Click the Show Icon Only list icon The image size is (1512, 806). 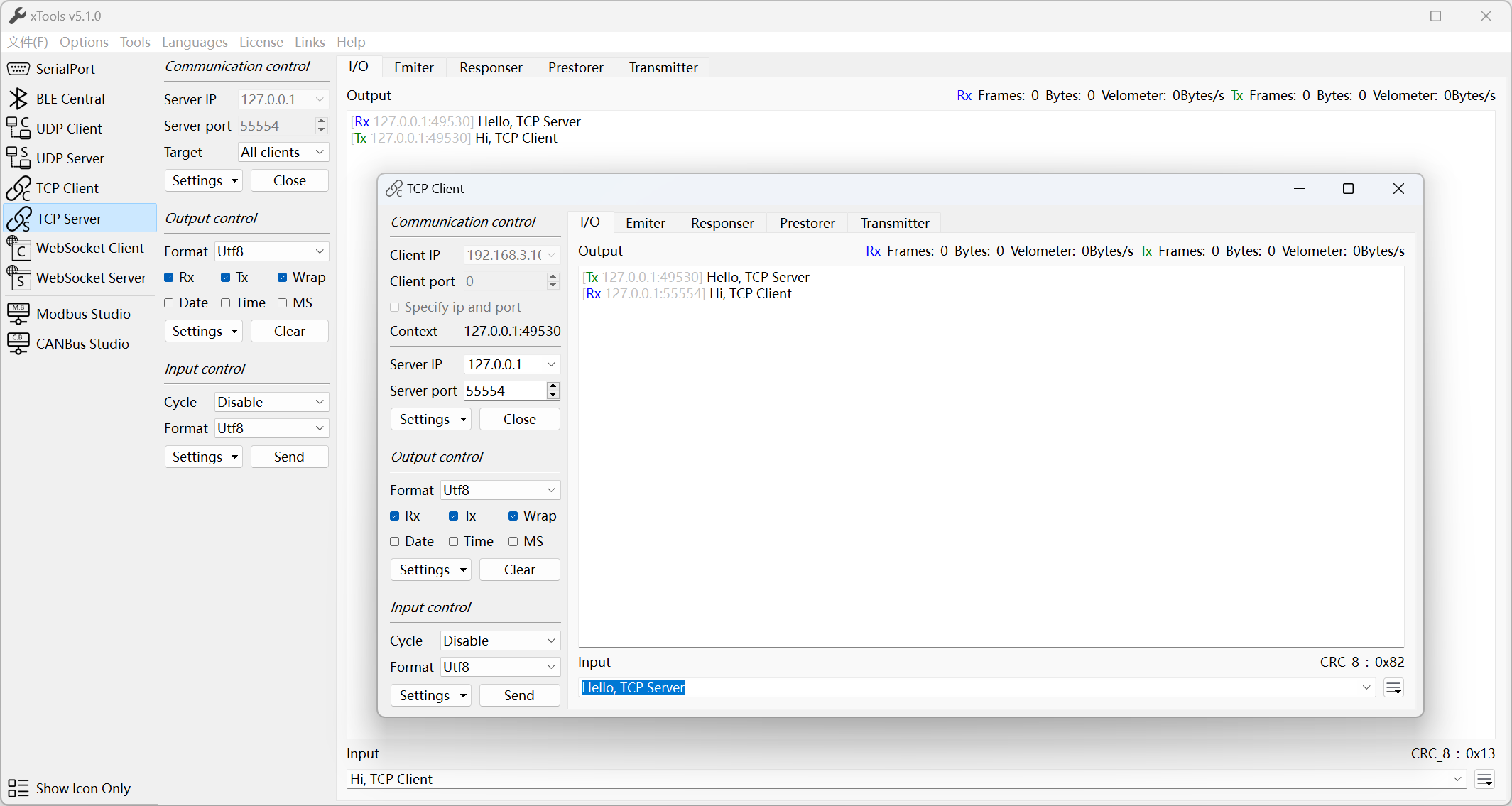click(18, 788)
